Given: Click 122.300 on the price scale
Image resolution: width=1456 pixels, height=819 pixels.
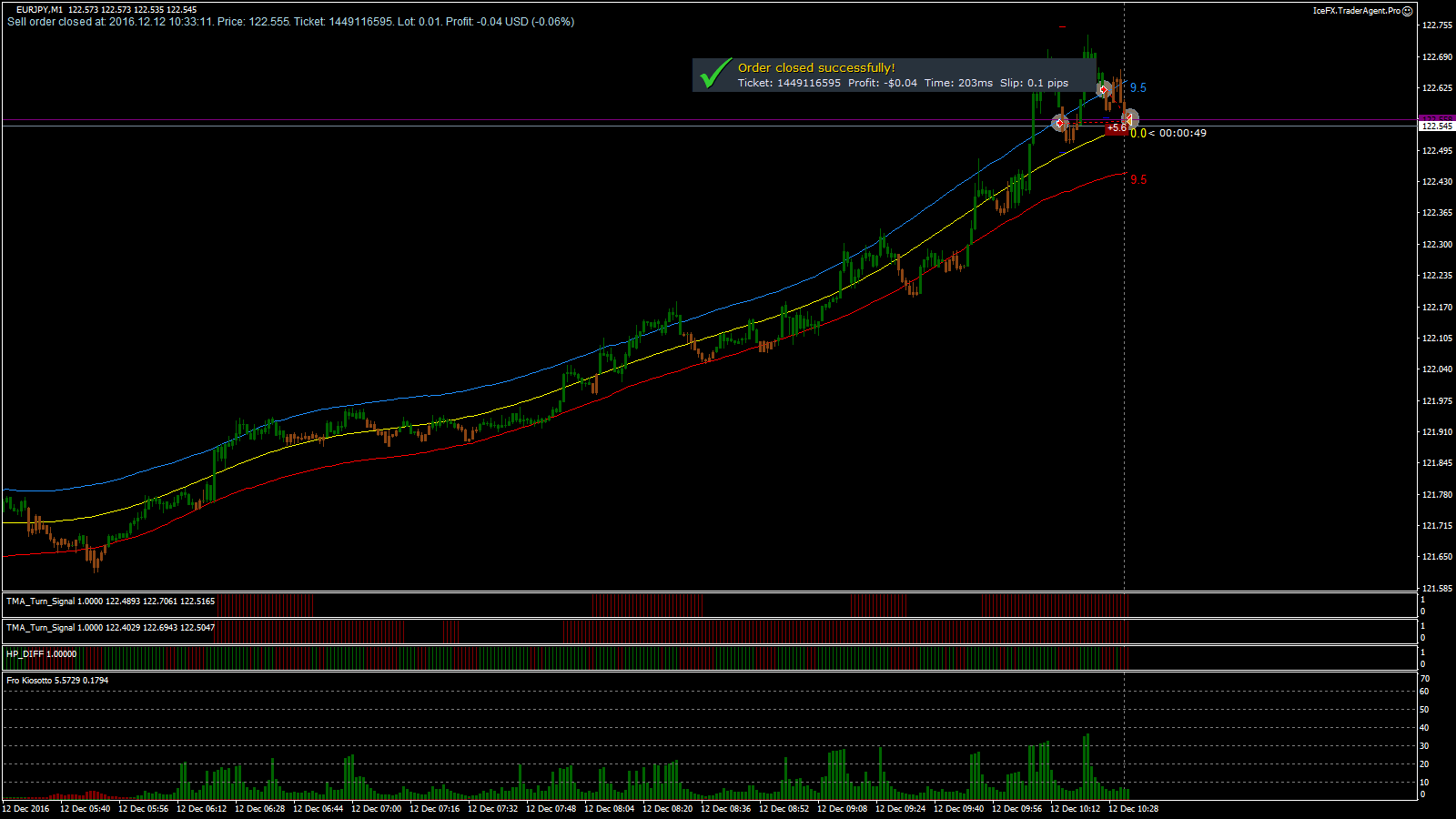Looking at the screenshot, I should coord(1437,245).
